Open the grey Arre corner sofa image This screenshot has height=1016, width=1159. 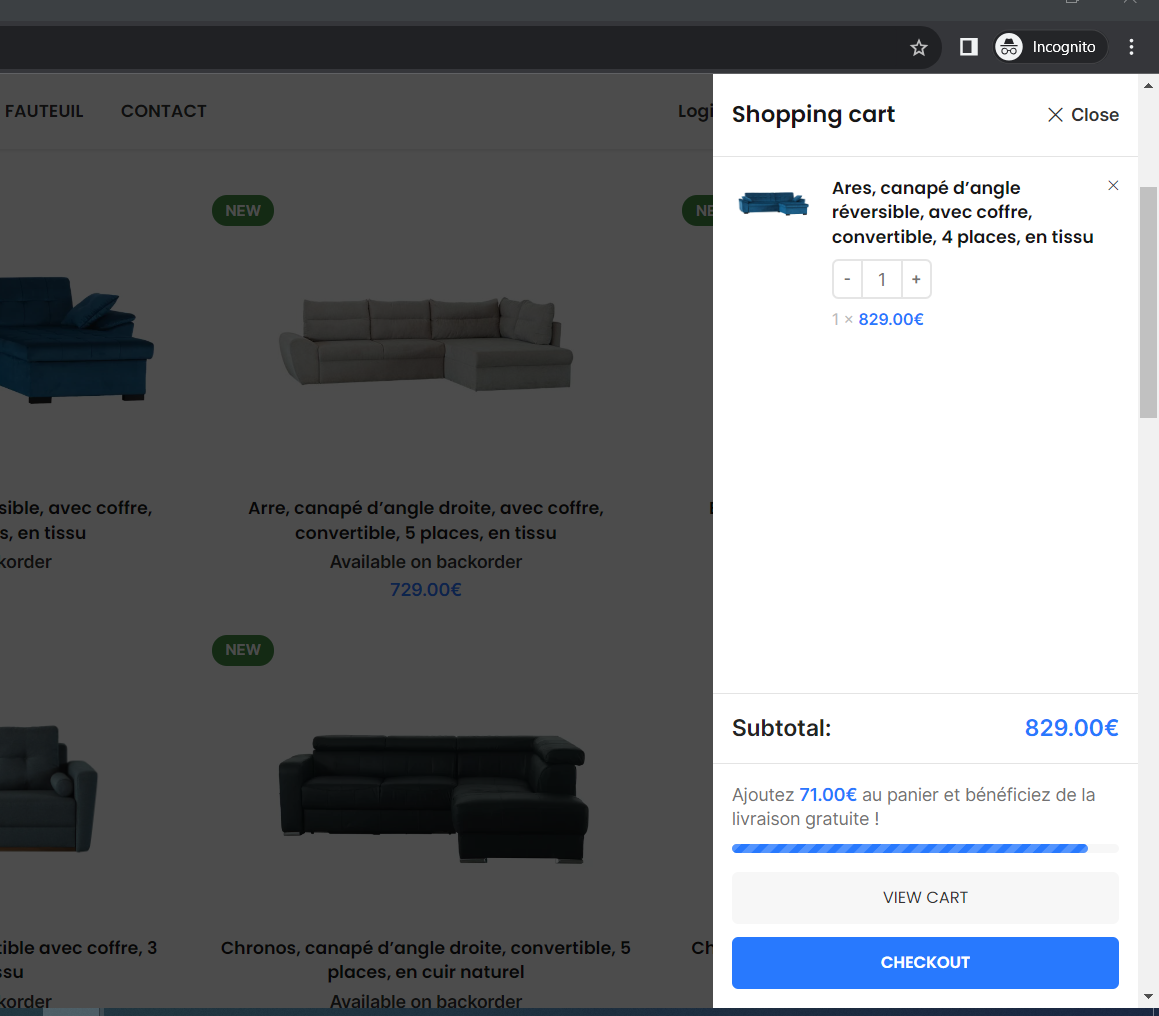pos(426,344)
